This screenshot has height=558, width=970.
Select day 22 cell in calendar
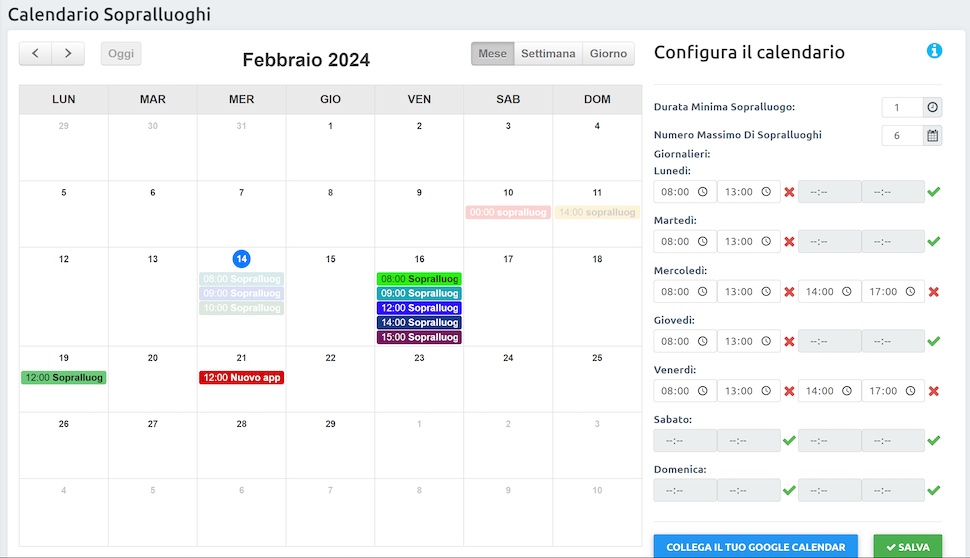pyautogui.click(x=330, y=379)
